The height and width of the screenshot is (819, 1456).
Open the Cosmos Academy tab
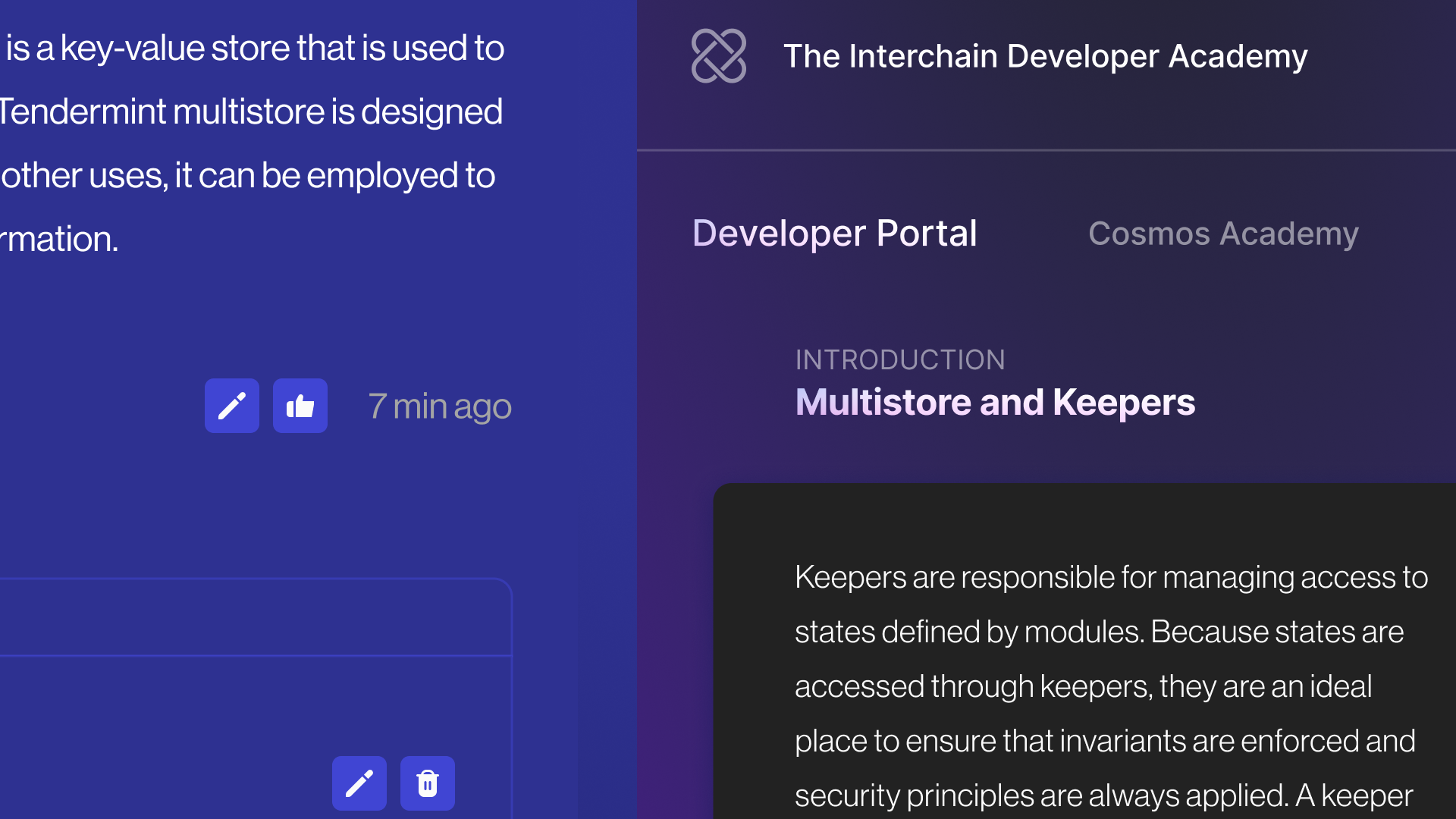tap(1223, 234)
